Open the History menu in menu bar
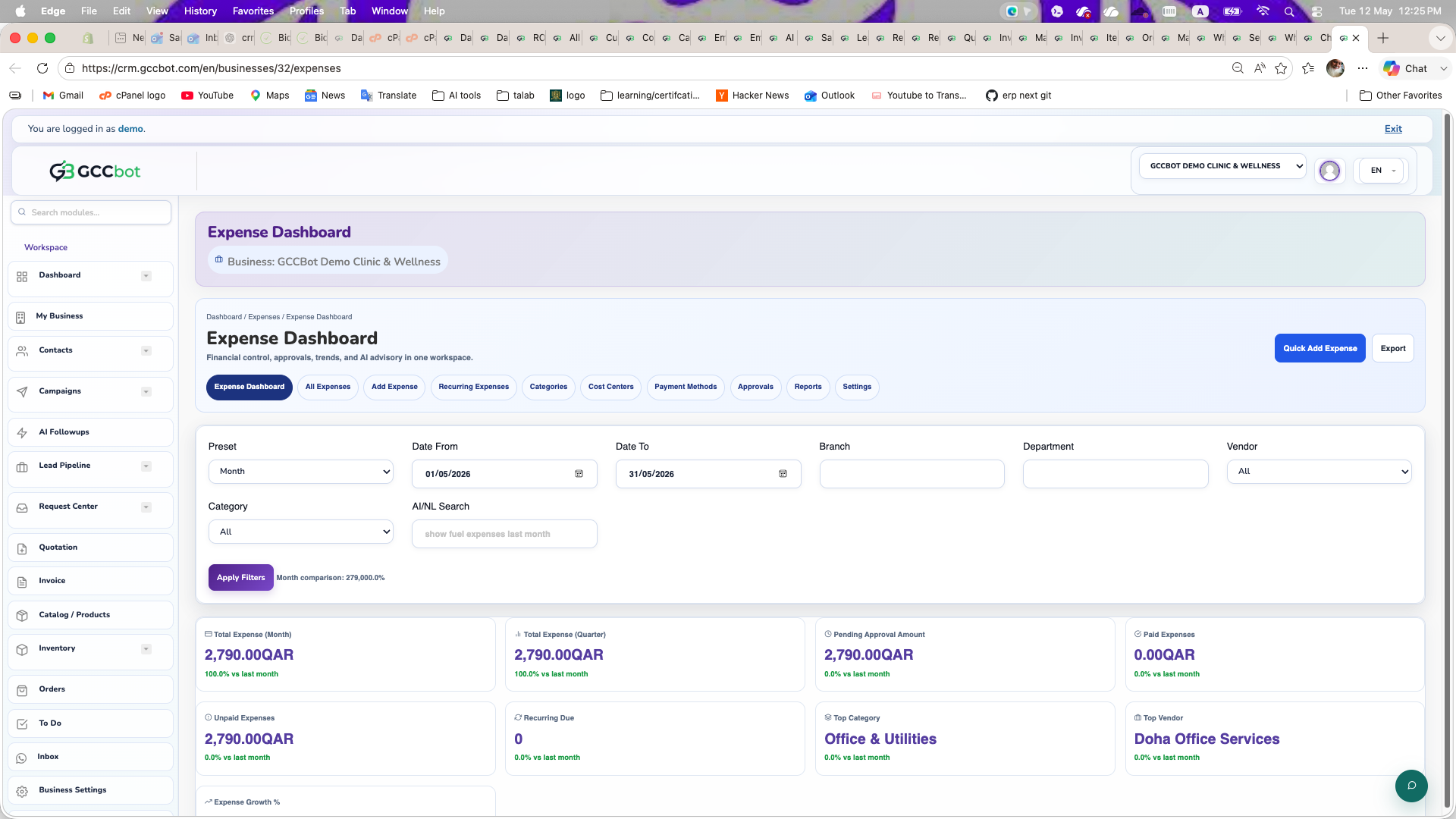 [x=200, y=11]
